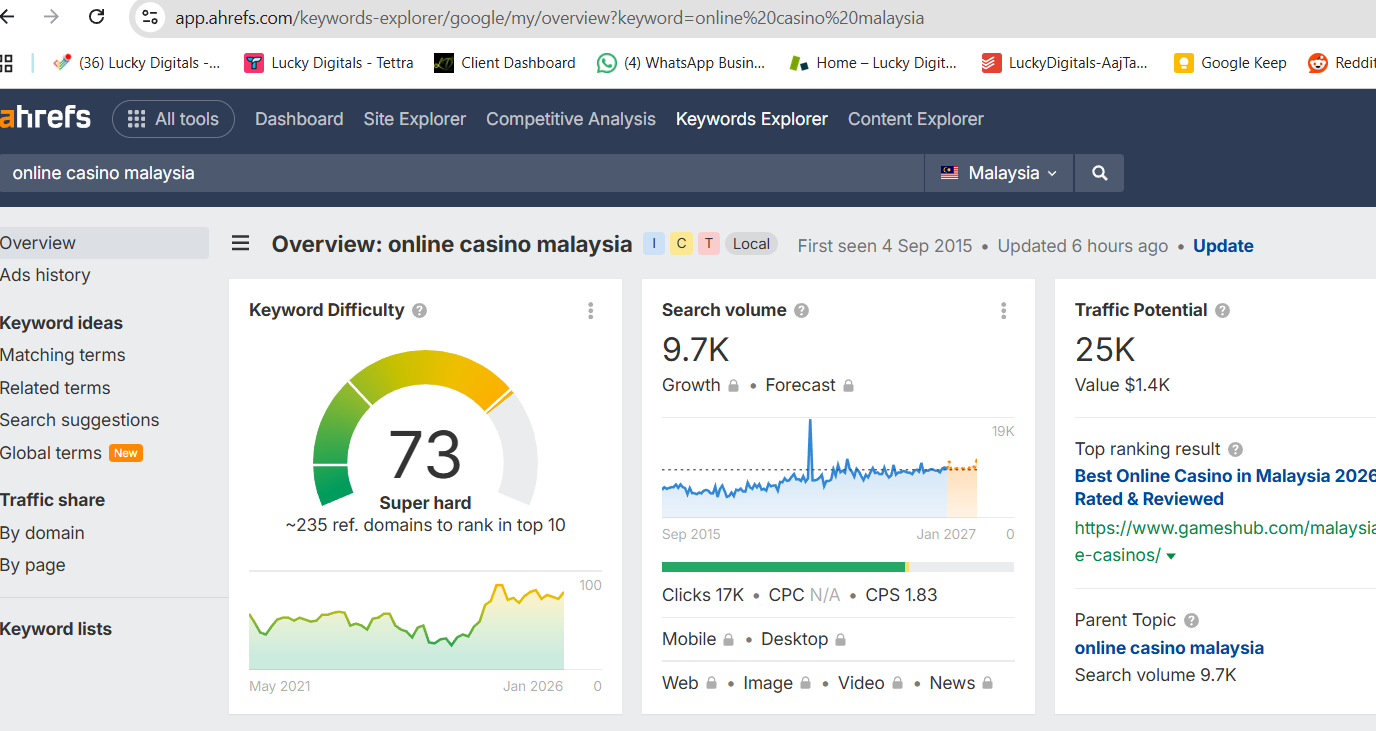Open the Malaysia country dropdown
The image size is (1376, 731).
click(998, 173)
